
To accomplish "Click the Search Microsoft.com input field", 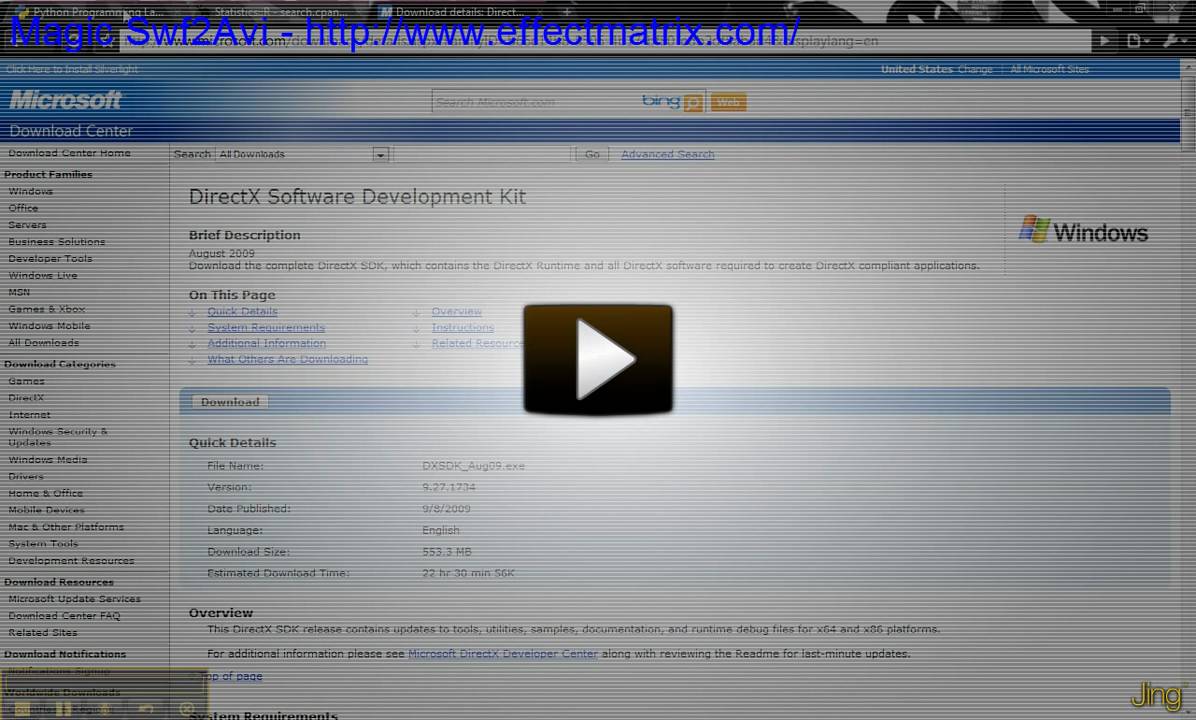I will [x=536, y=102].
